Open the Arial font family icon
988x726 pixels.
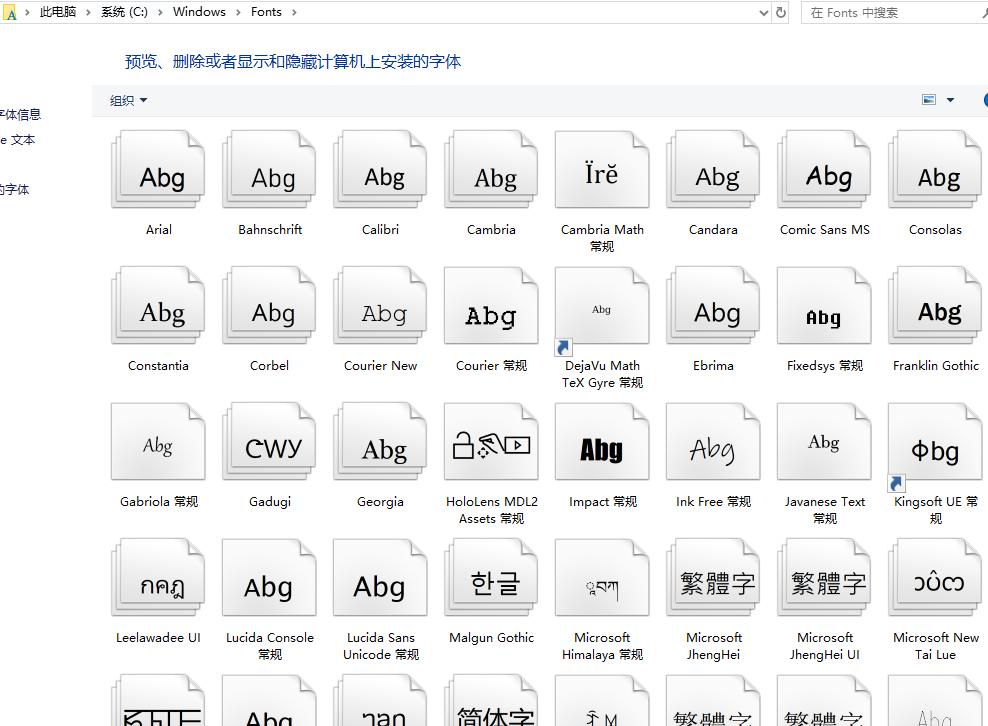pos(159,169)
